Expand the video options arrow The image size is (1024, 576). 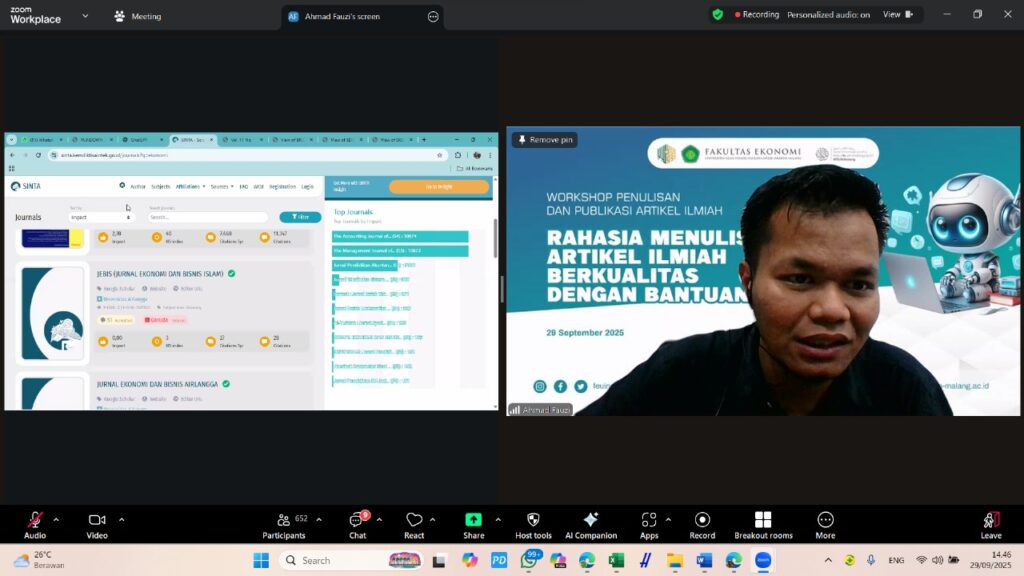(x=121, y=519)
